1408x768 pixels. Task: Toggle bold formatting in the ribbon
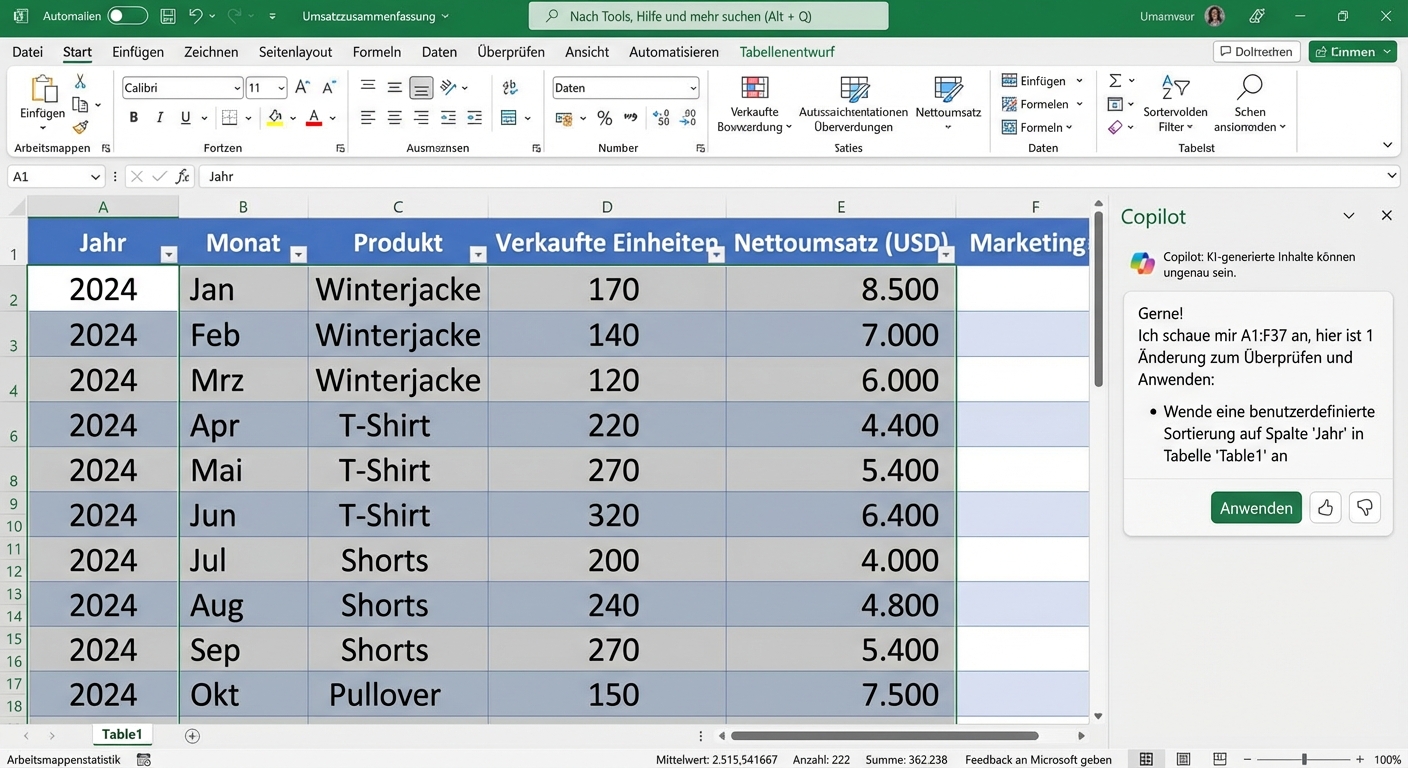point(132,117)
